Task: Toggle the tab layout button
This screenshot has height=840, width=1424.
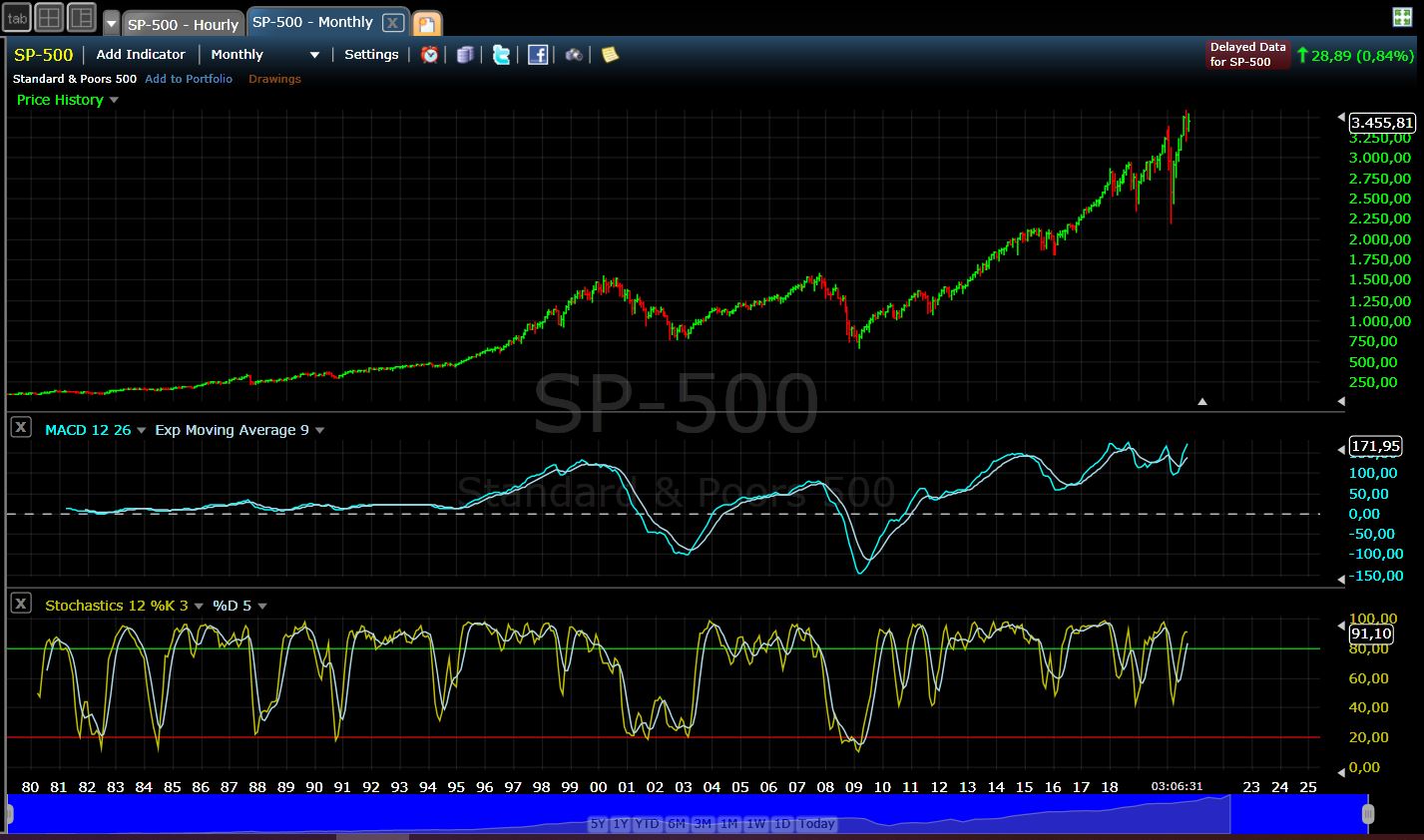Action: [18, 18]
